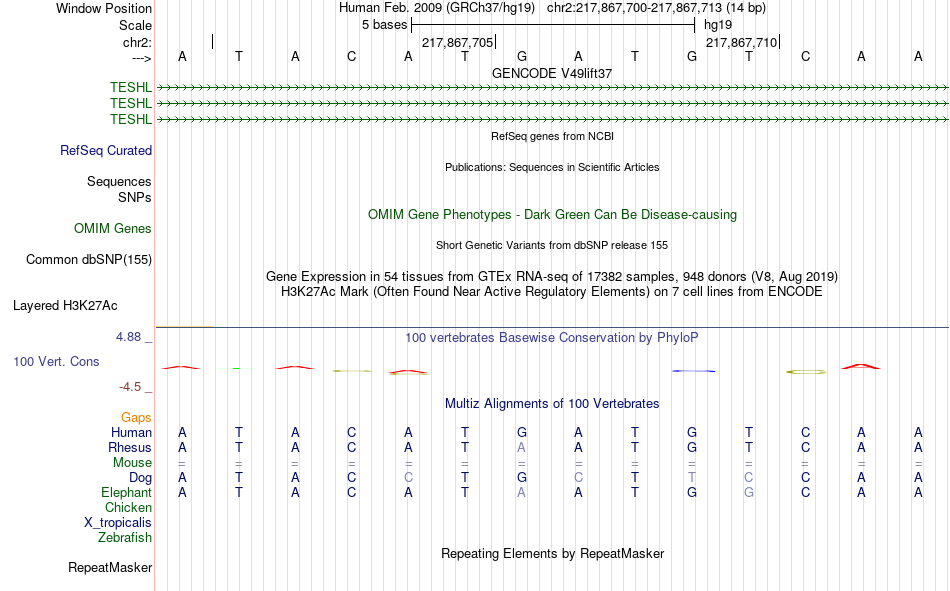The image size is (950, 591).
Task: Click the Basewise Conservation by PhyloP title
Action: point(552,338)
